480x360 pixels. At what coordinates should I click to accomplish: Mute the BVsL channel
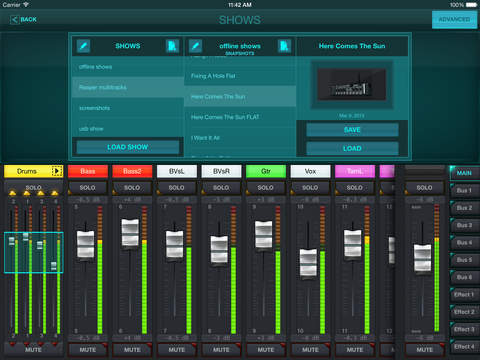(177, 350)
